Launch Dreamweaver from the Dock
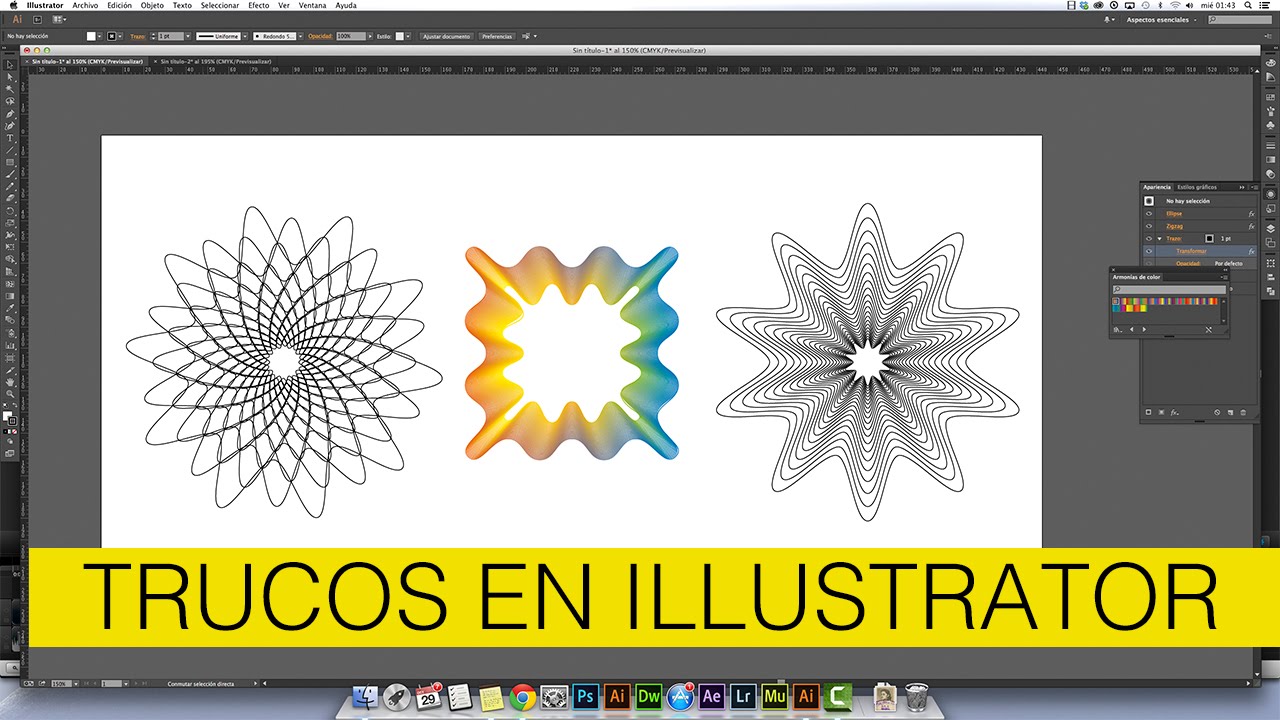Image resolution: width=1280 pixels, height=720 pixels. (x=649, y=696)
